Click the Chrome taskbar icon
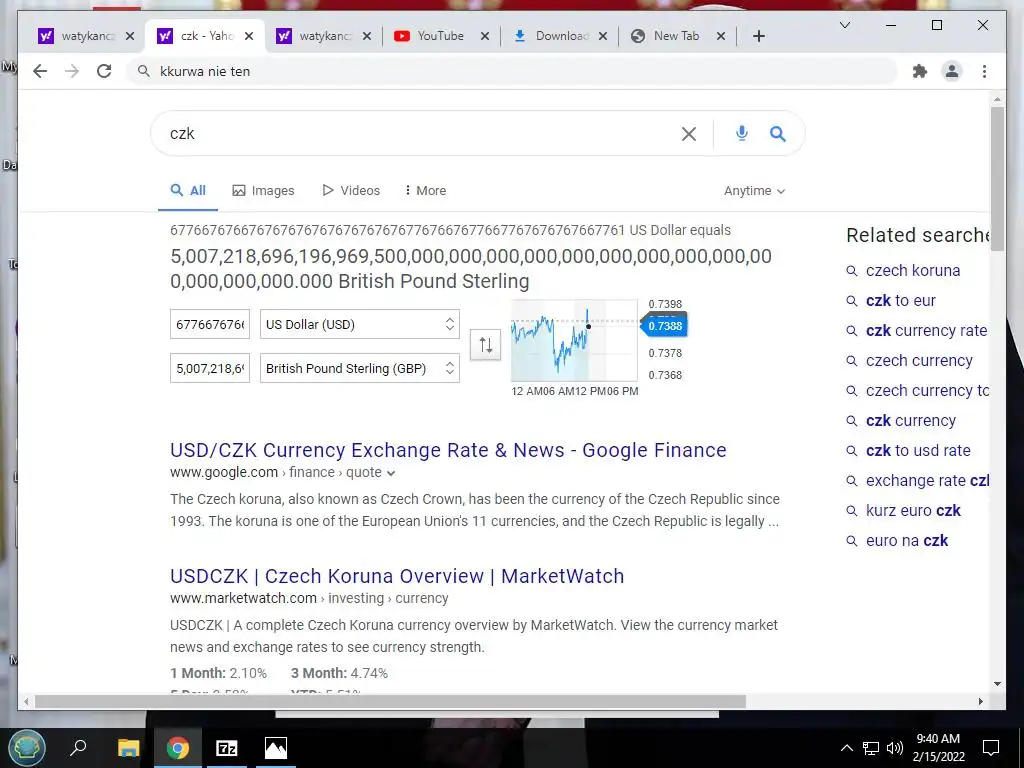1024x768 pixels. [x=177, y=748]
